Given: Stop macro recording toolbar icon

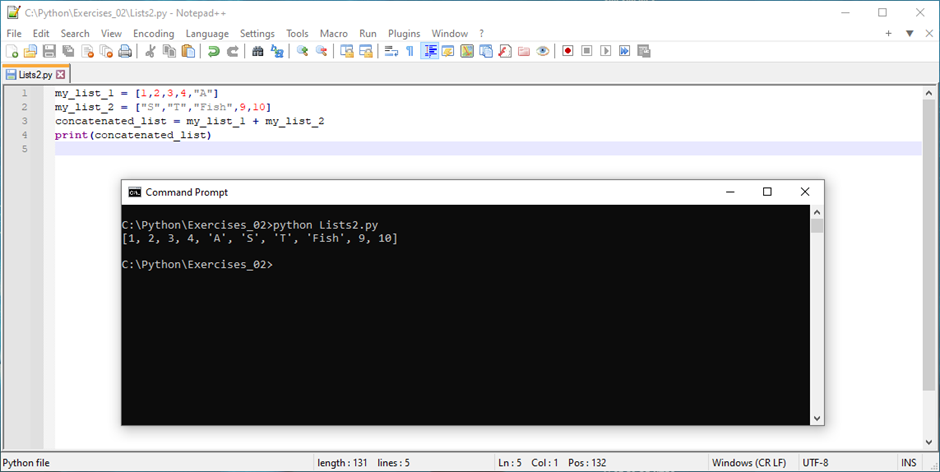Looking at the screenshot, I should (x=587, y=52).
